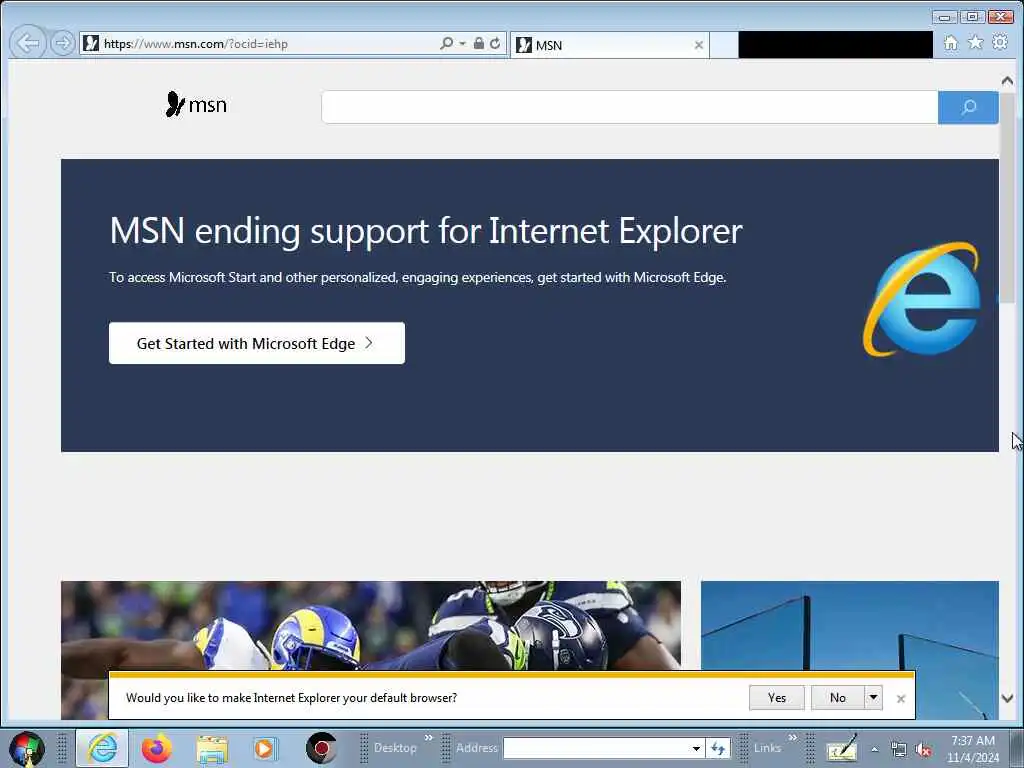The image size is (1024, 768).
Task: Click Get Started with Microsoft Edge
Action: (x=257, y=343)
